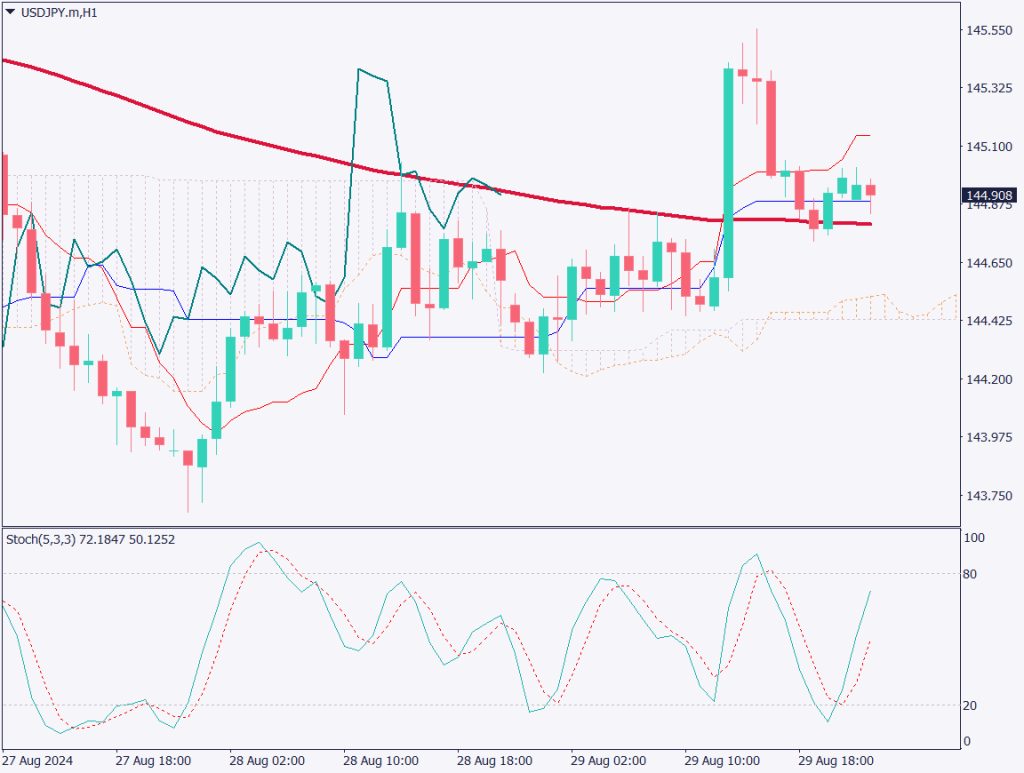The image size is (1024, 773).
Task: Click the stochastic 80 level label
Action: [x=970, y=574]
